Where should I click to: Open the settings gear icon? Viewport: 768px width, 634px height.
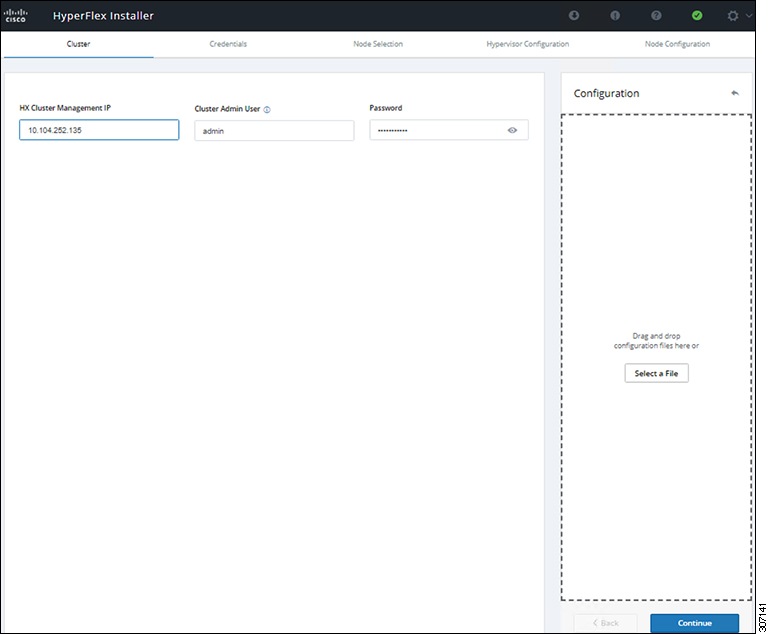733,16
